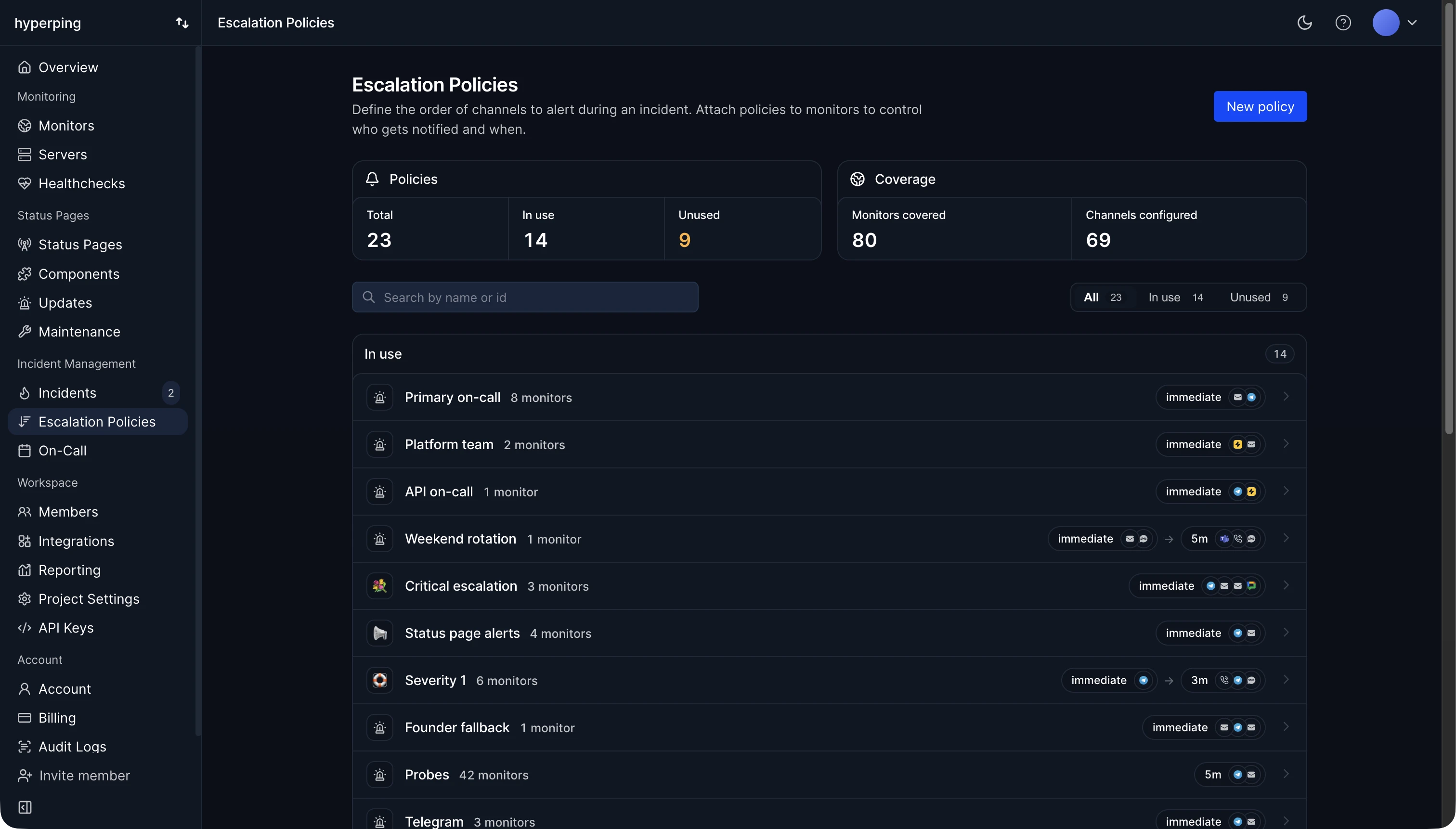Image resolution: width=1456 pixels, height=829 pixels.
Task: Click the Severity 1 3m step badge
Action: [x=1223, y=680]
